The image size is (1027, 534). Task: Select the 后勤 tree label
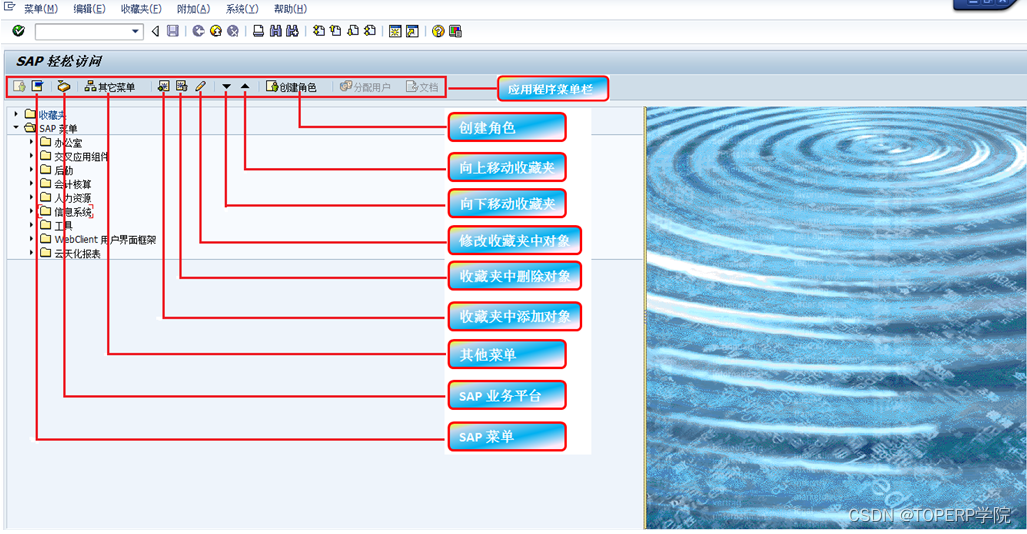point(64,170)
